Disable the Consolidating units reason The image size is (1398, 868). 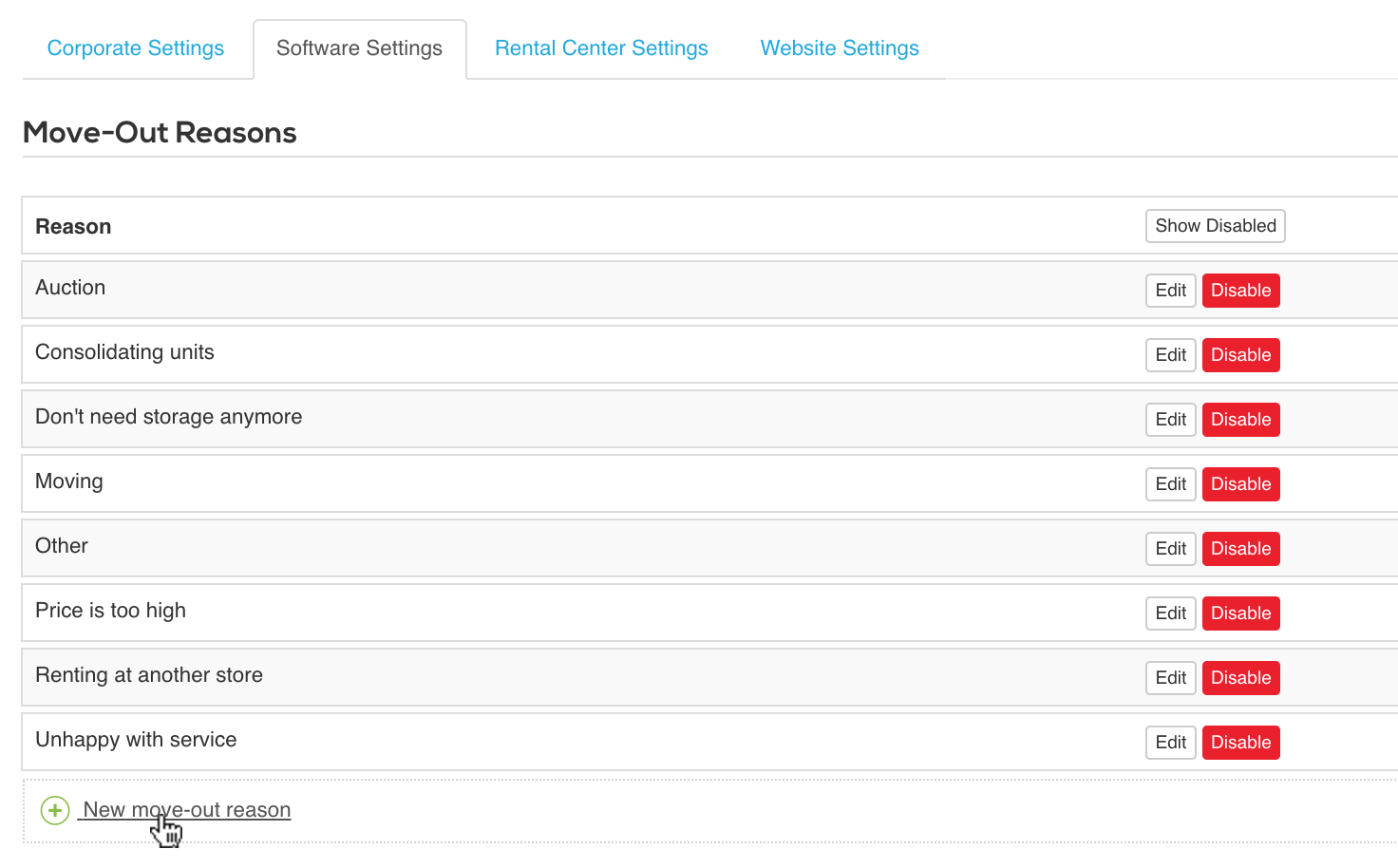[x=1240, y=355]
